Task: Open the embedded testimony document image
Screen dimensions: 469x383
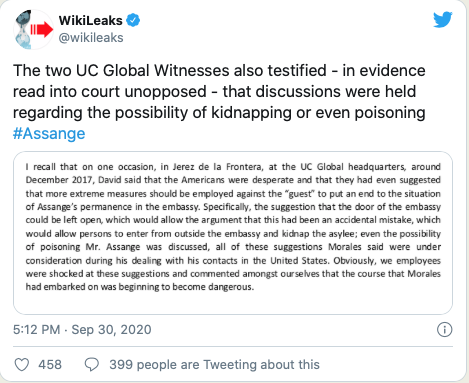Action: coord(233,233)
